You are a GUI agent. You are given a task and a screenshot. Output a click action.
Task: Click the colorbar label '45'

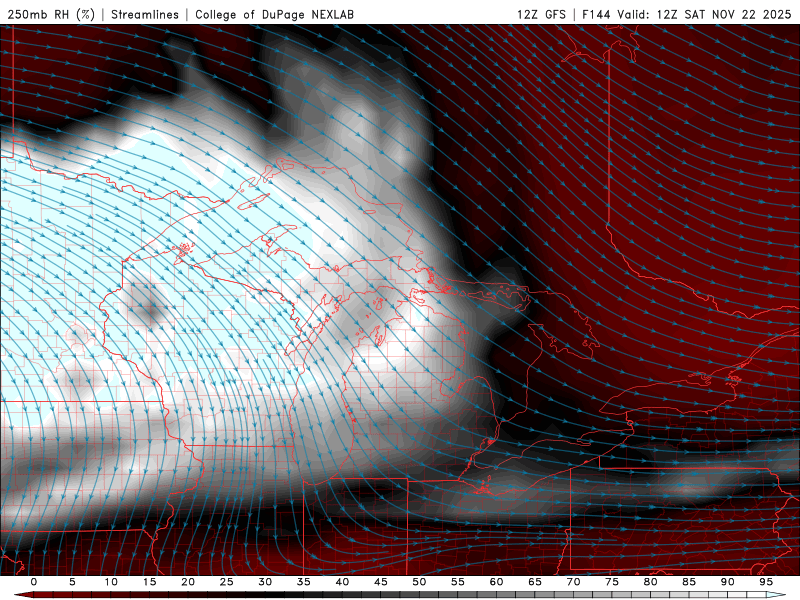point(381,582)
